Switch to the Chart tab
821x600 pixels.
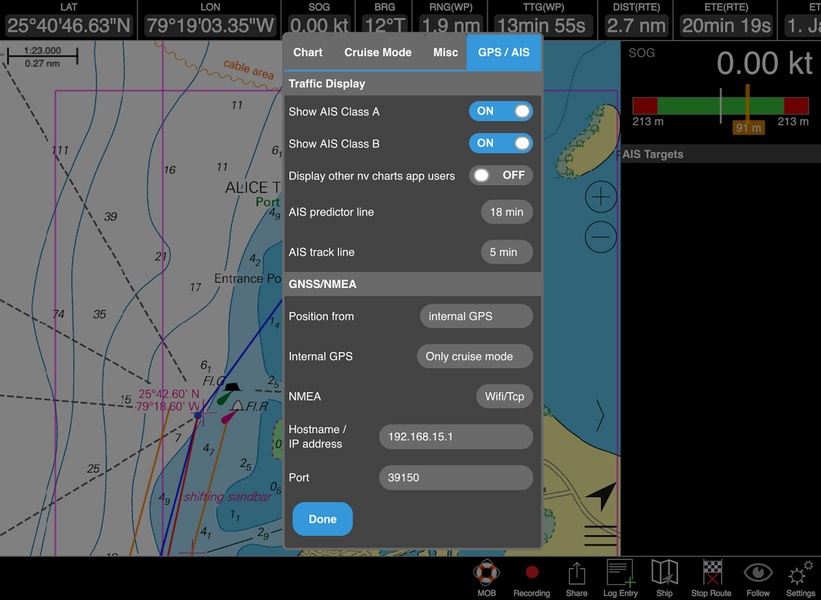[x=308, y=52]
